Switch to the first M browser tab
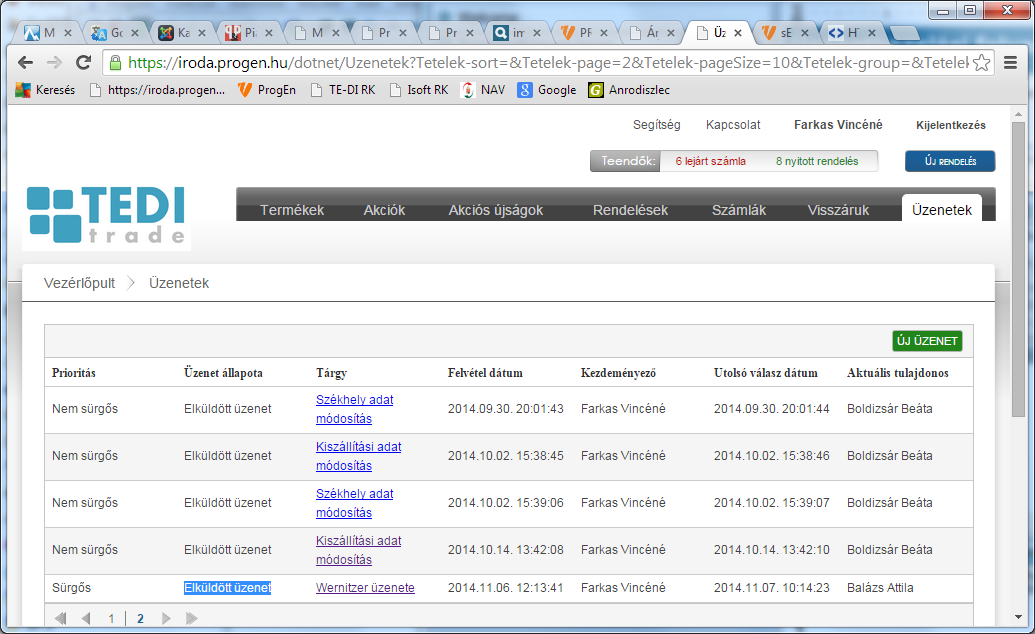The image size is (1035, 634). 47,32
